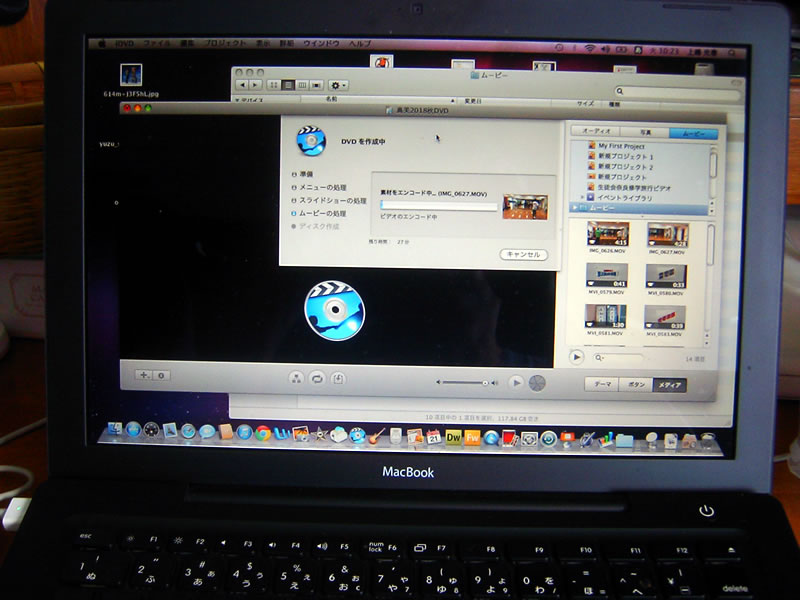Sort Finder list by 変更日 column header
Viewport: 800px width, 600px height.
pos(504,101)
